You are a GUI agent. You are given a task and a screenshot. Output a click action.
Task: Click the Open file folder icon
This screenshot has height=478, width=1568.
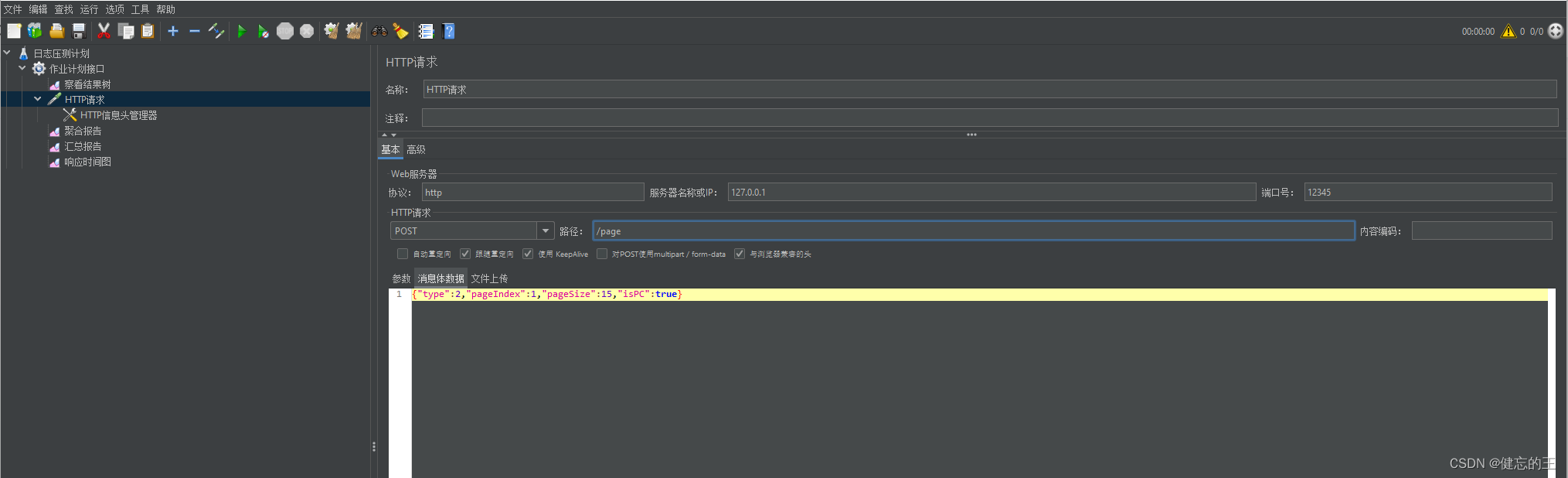pyautogui.click(x=56, y=31)
